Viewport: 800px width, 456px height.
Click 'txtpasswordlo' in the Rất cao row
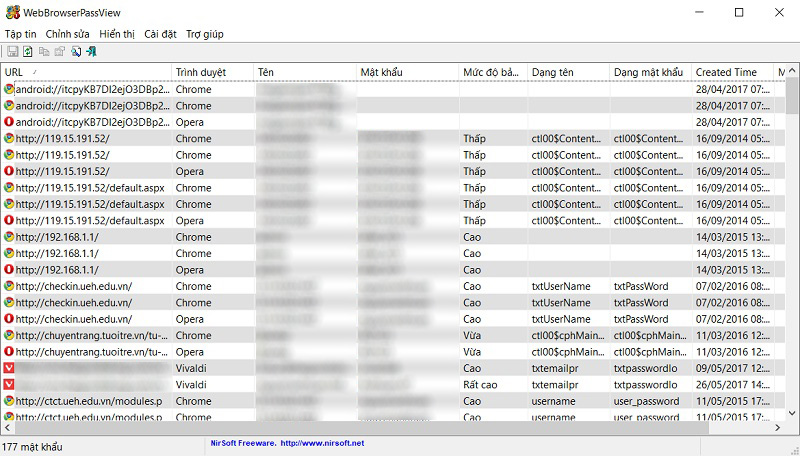[645, 385]
